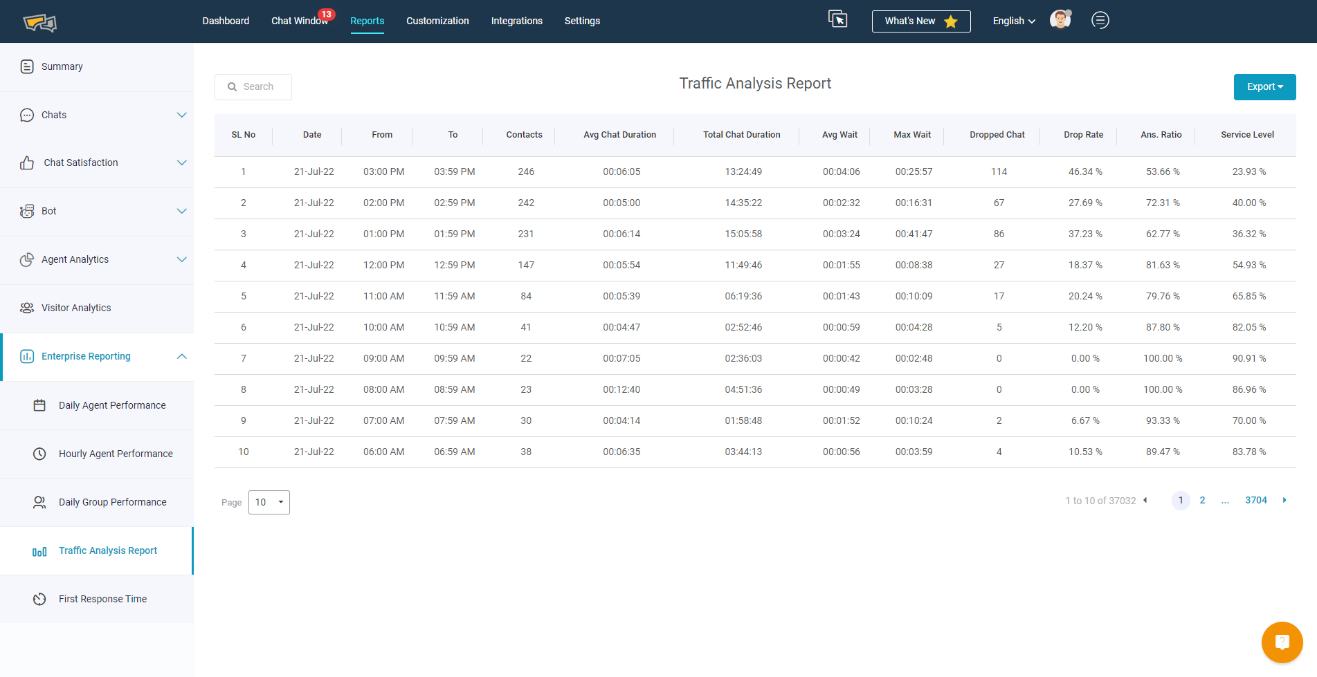This screenshot has height=677, width=1317.
Task: Open the hamburger menu icon in header
Action: [1100, 20]
